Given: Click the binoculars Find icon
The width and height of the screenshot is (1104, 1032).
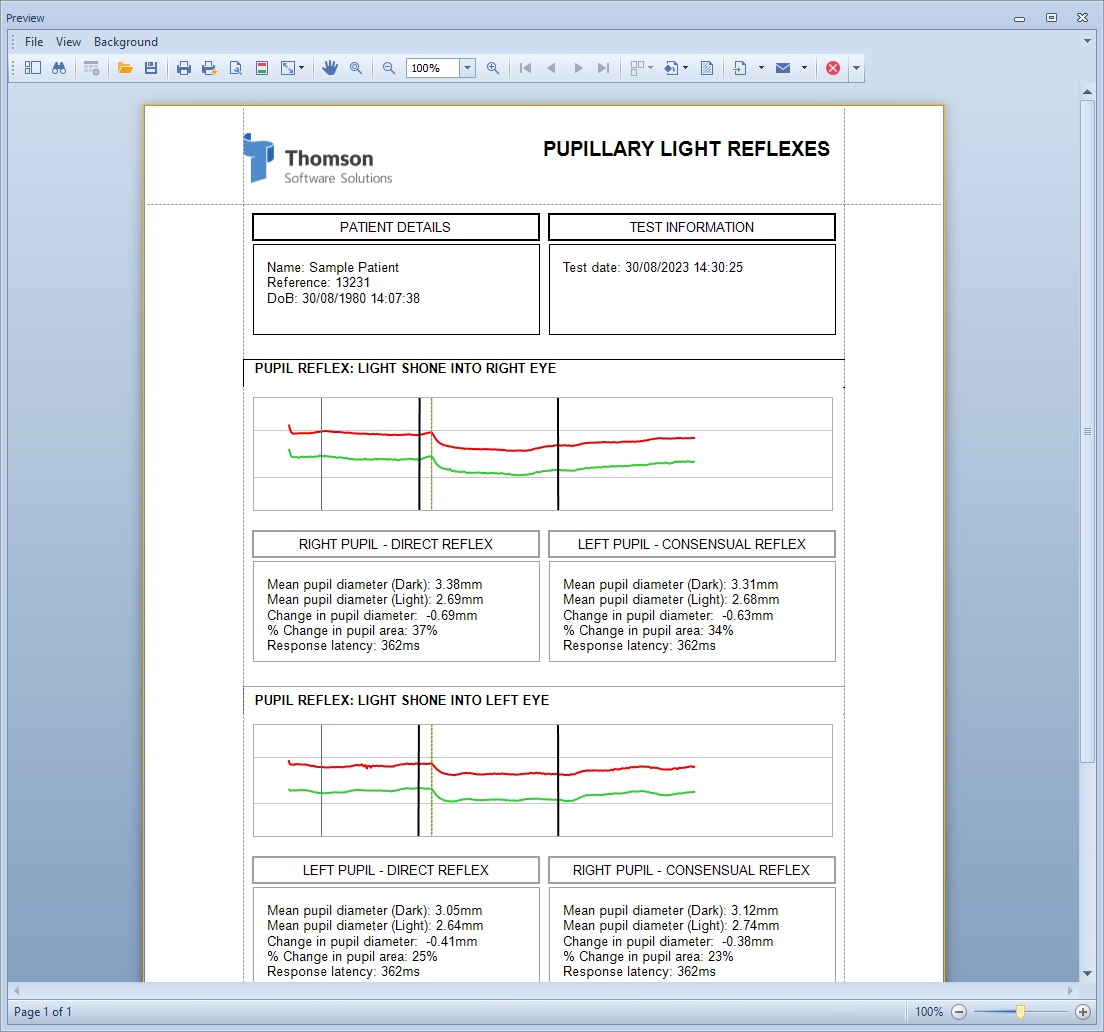Looking at the screenshot, I should [59, 68].
